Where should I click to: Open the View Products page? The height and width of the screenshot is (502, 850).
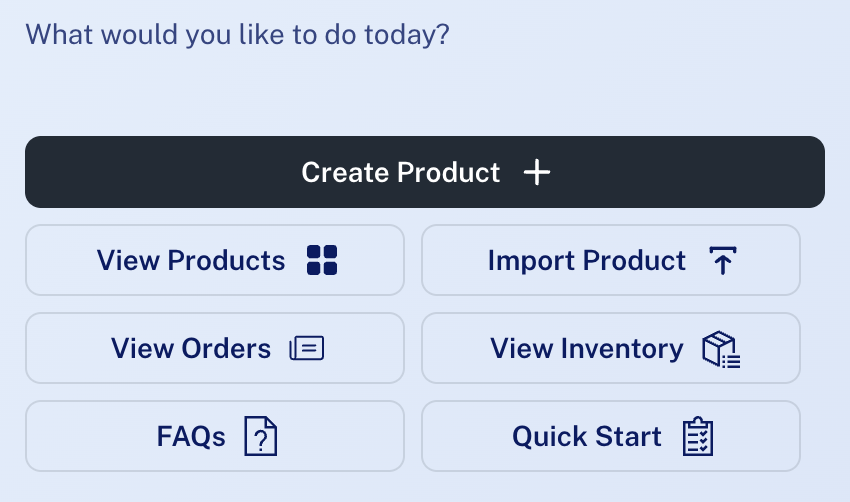[215, 260]
